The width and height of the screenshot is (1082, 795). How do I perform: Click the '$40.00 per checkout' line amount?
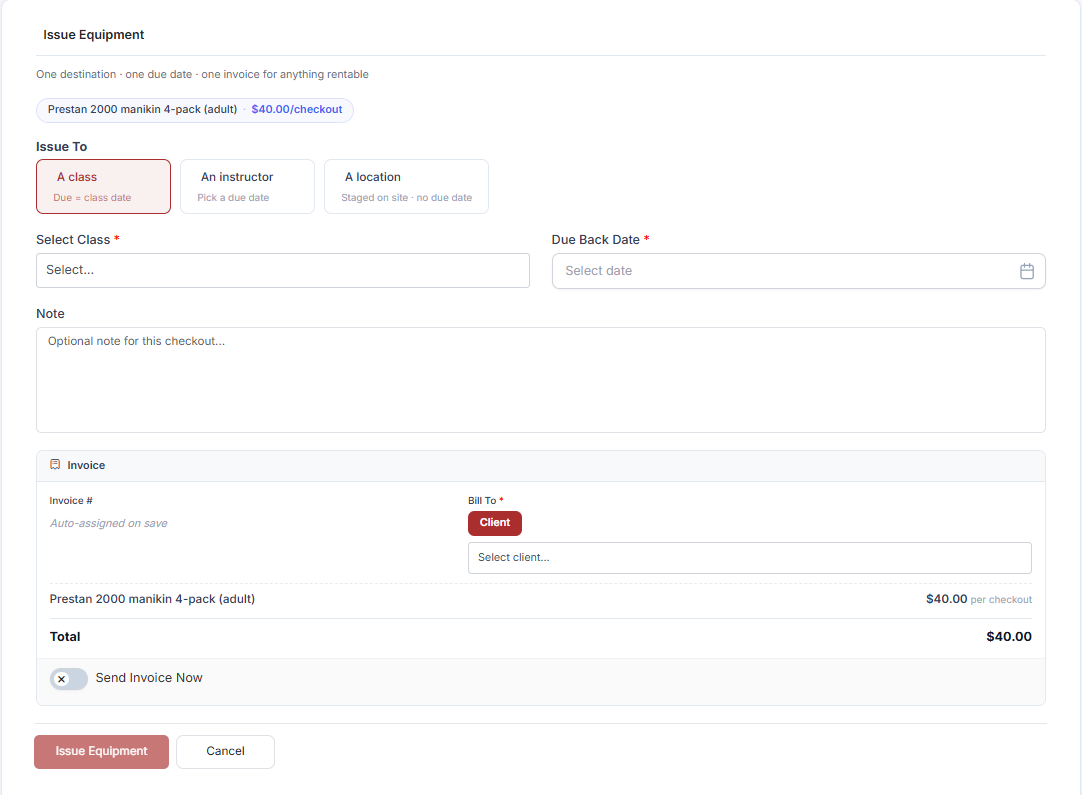[x=978, y=599]
